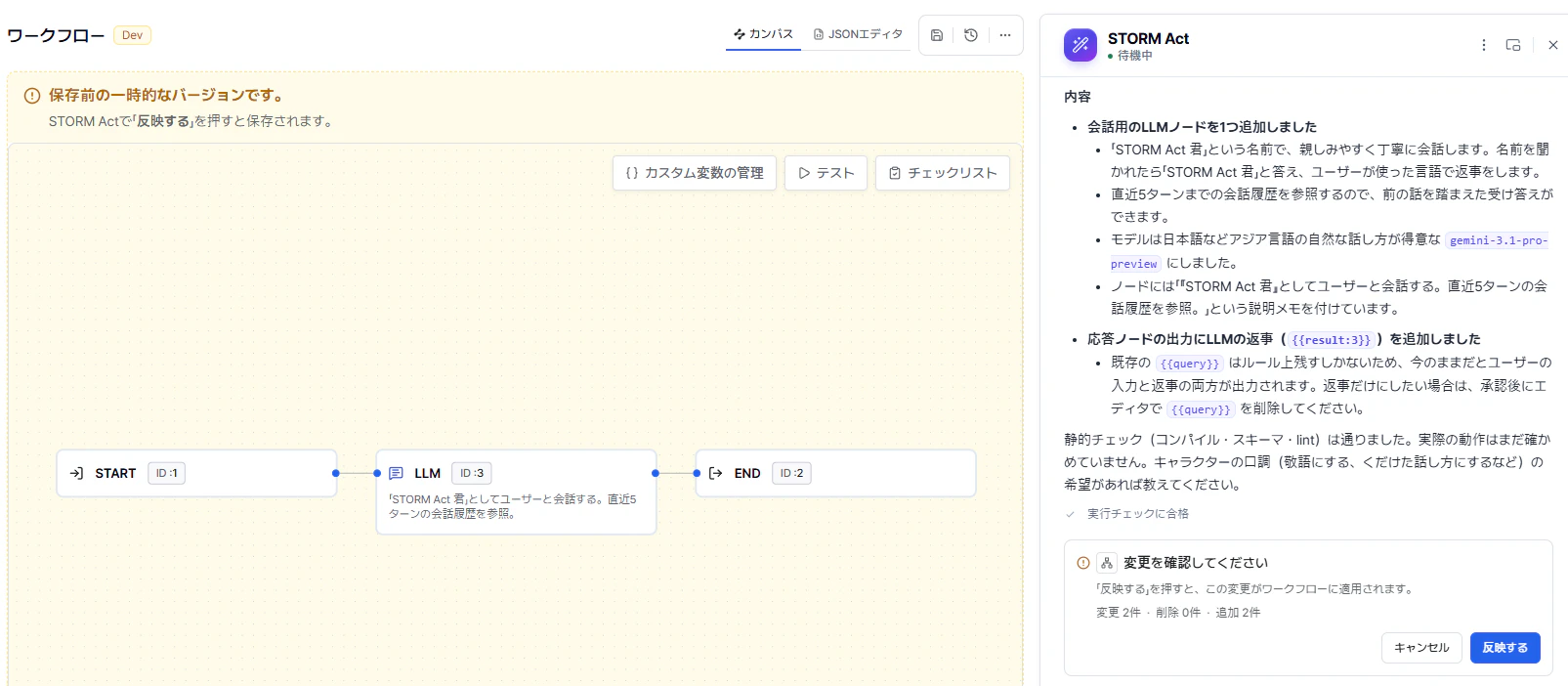This screenshot has width=1568, height=686.
Task: Select the LLM node icon
Action: coord(396,473)
